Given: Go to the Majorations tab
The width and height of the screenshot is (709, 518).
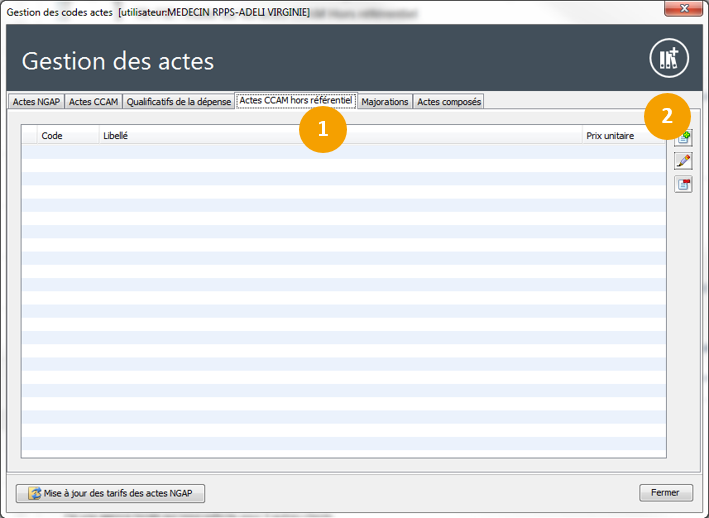Looking at the screenshot, I should (385, 102).
